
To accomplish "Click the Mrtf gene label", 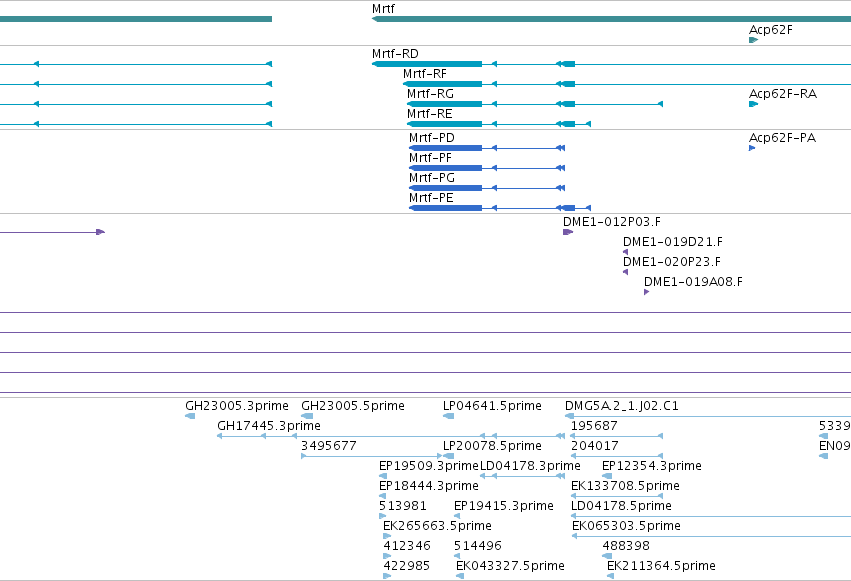I will [383, 9].
